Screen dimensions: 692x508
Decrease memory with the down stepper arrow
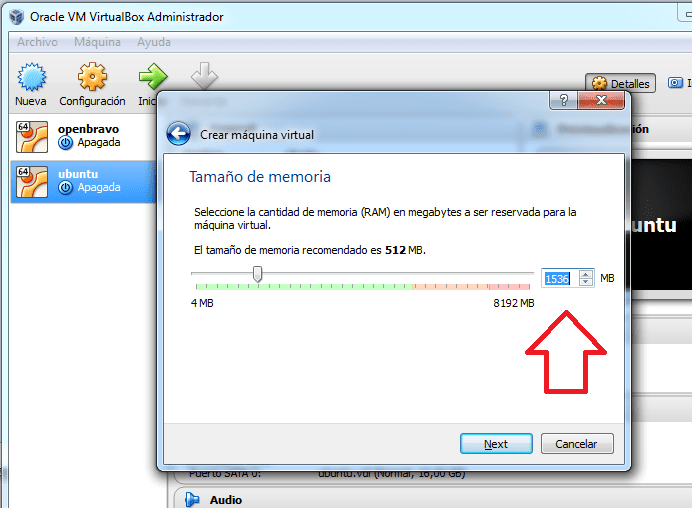(586, 282)
